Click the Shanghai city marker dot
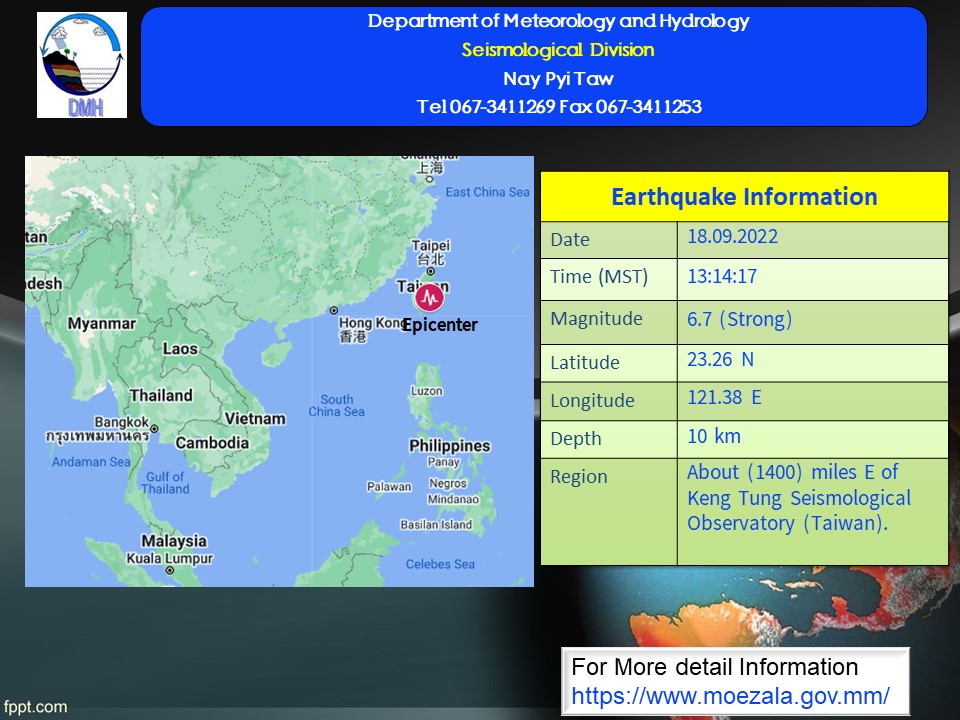The height and width of the screenshot is (720, 960). (430, 179)
